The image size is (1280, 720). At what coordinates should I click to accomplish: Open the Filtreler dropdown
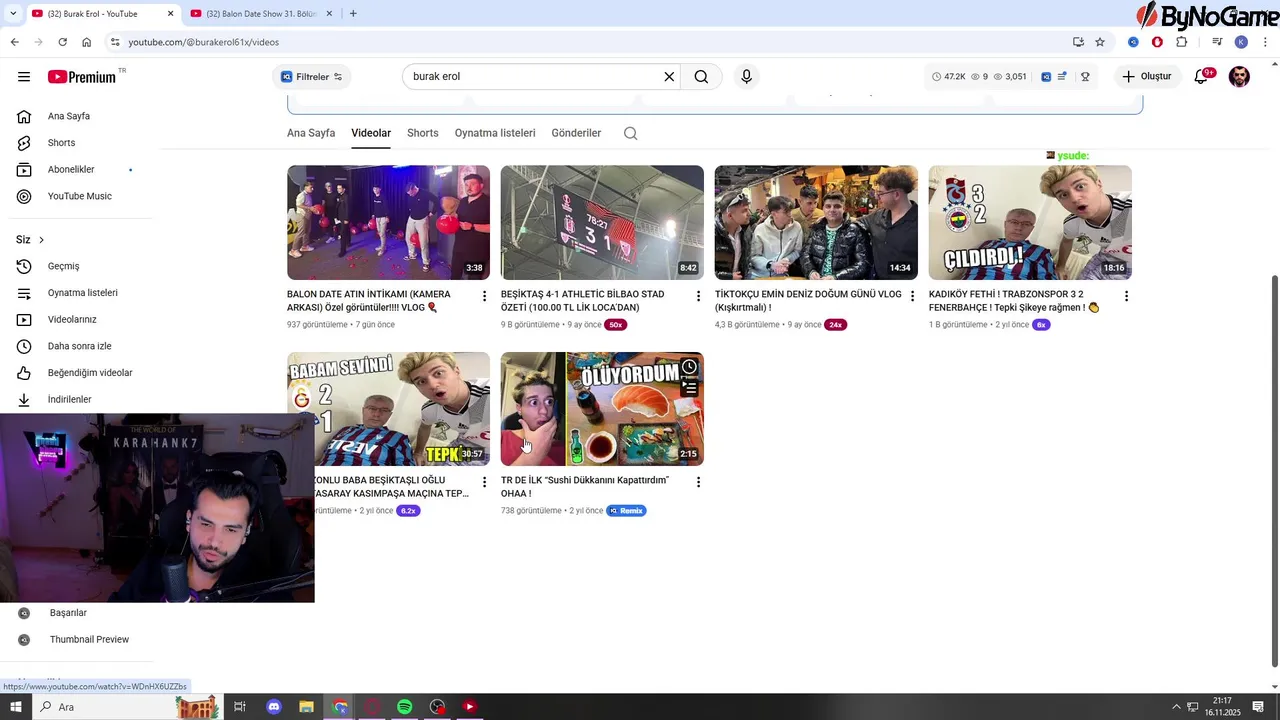pyautogui.click(x=312, y=77)
